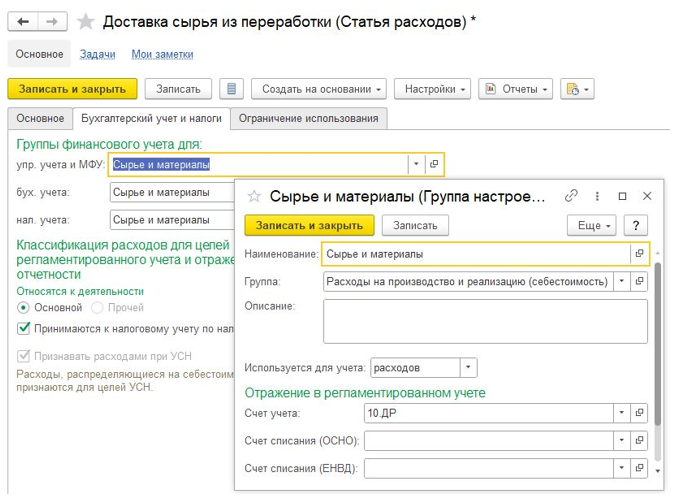Switch to Ограничение использования tab
This screenshot has height=504, width=681.
[308, 118]
